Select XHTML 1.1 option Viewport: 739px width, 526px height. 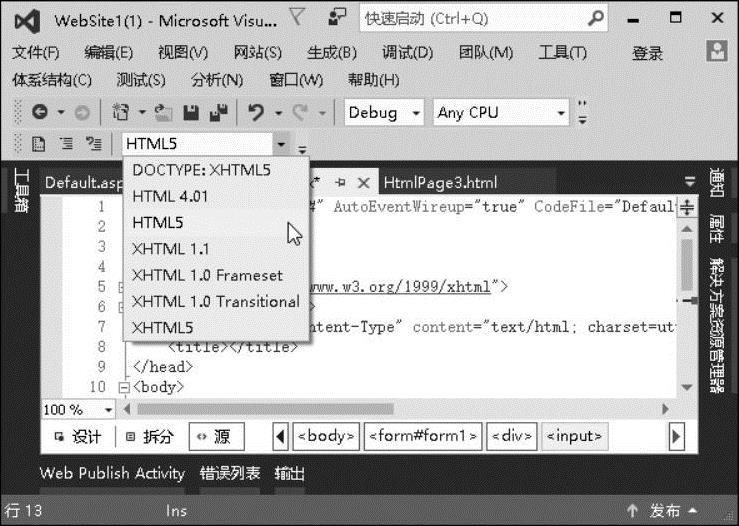[216, 249]
